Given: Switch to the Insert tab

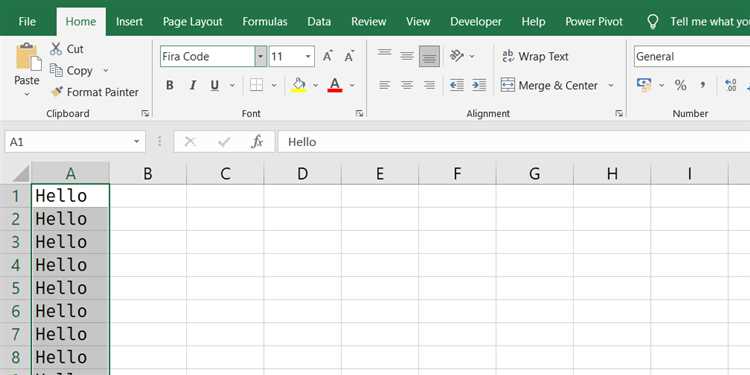Looking at the screenshot, I should (x=129, y=22).
